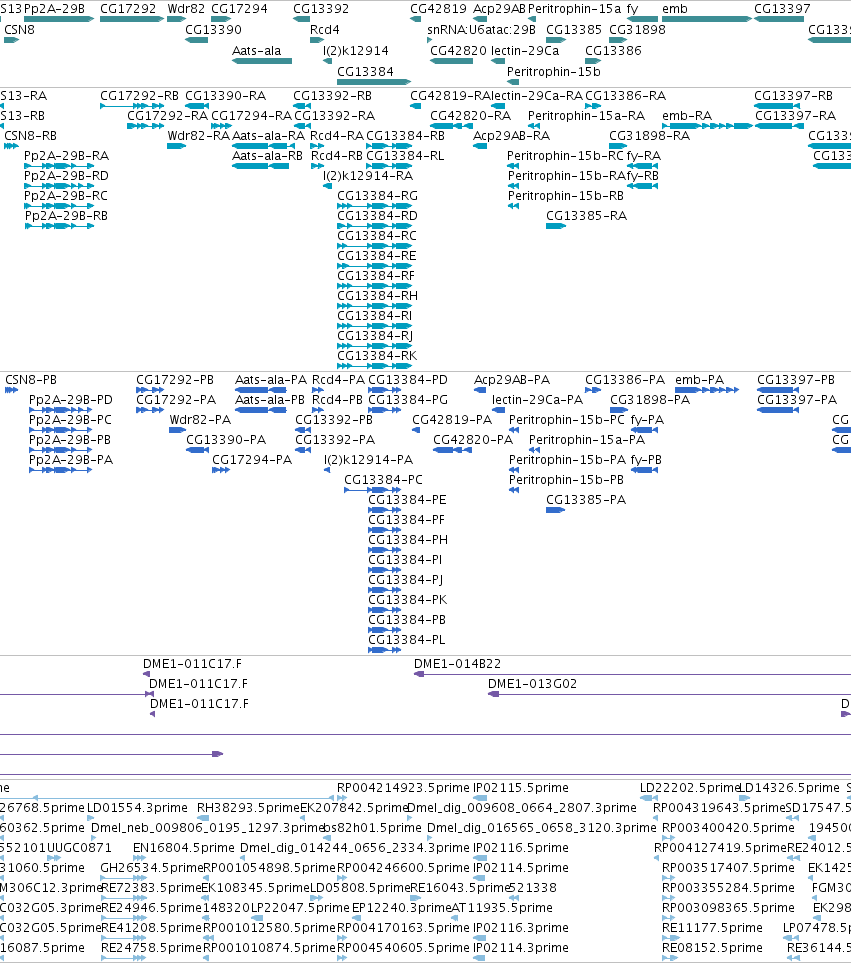Select the CG13390 gene label
851x963 pixels.
coord(213,29)
